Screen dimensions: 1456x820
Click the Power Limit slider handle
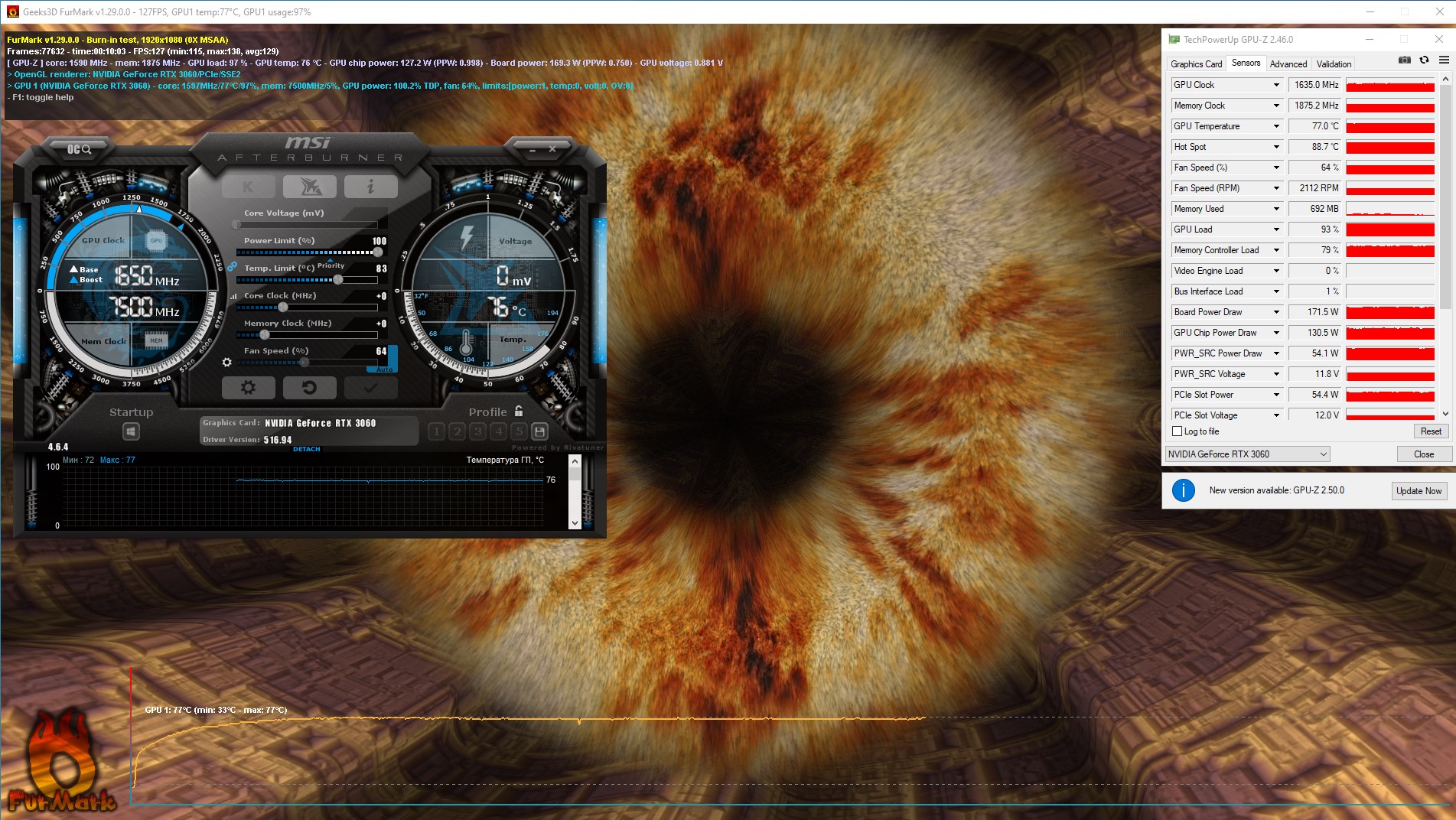[377, 252]
